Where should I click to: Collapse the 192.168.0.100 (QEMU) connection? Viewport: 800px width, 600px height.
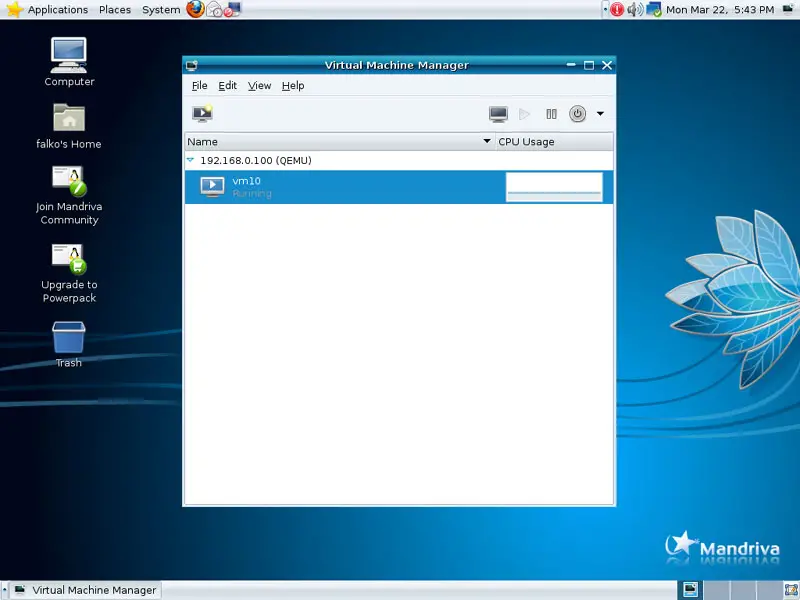190,160
